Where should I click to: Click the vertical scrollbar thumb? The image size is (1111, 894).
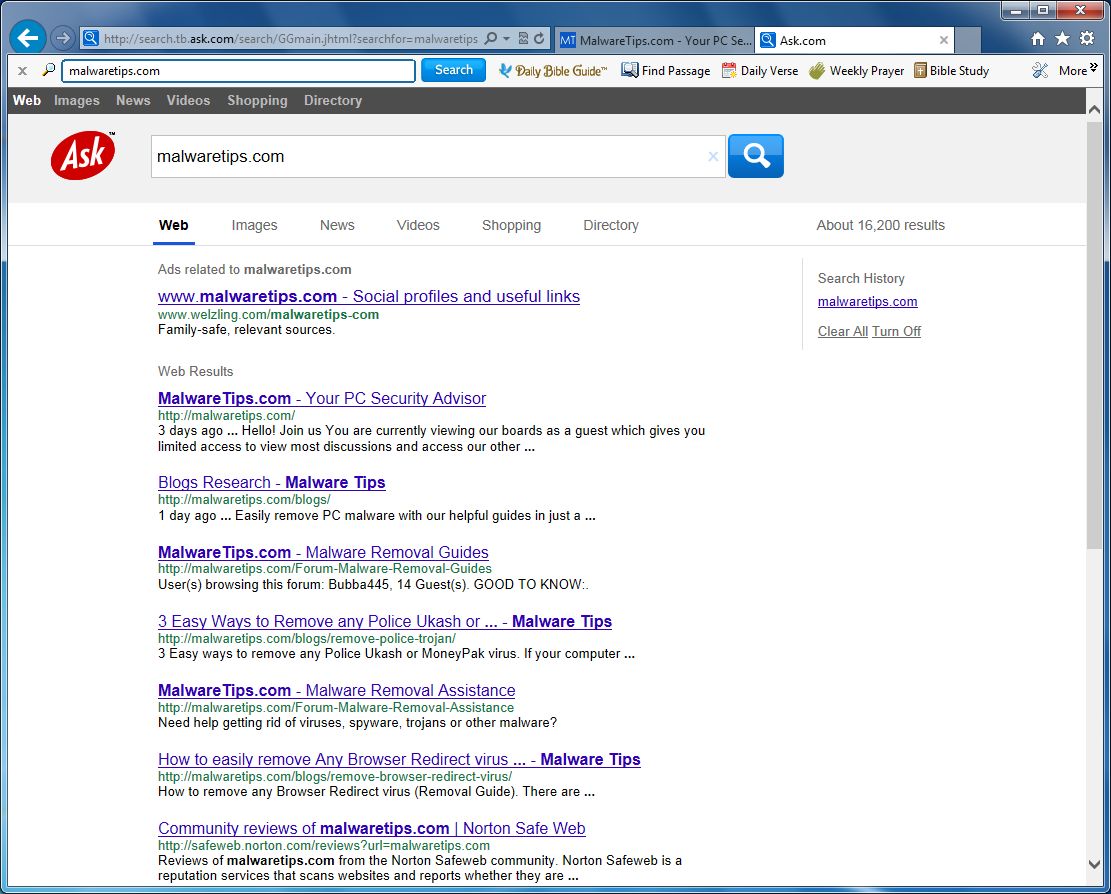1094,334
